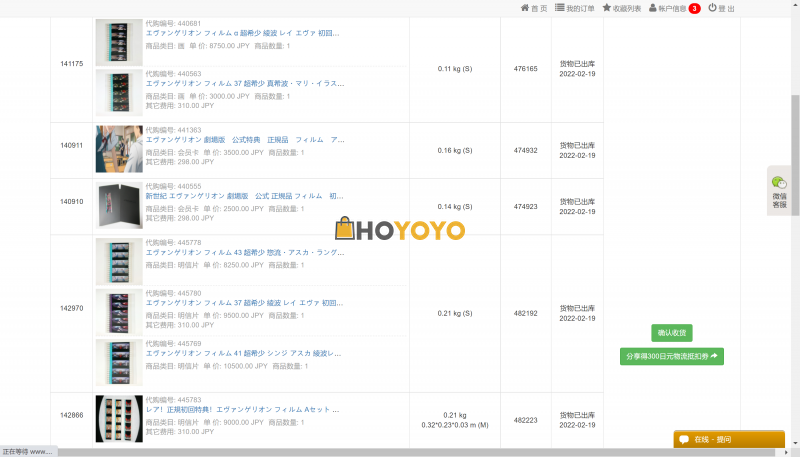The image size is (800, 457).
Task: Open the WeChat customer service widget
Action: pos(779,191)
